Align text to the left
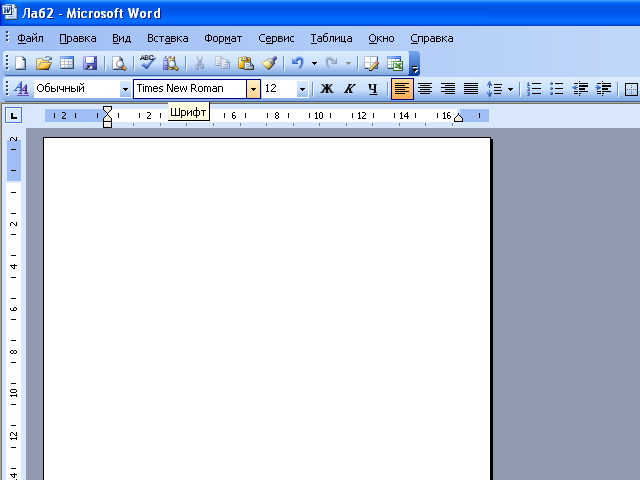 click(402, 89)
